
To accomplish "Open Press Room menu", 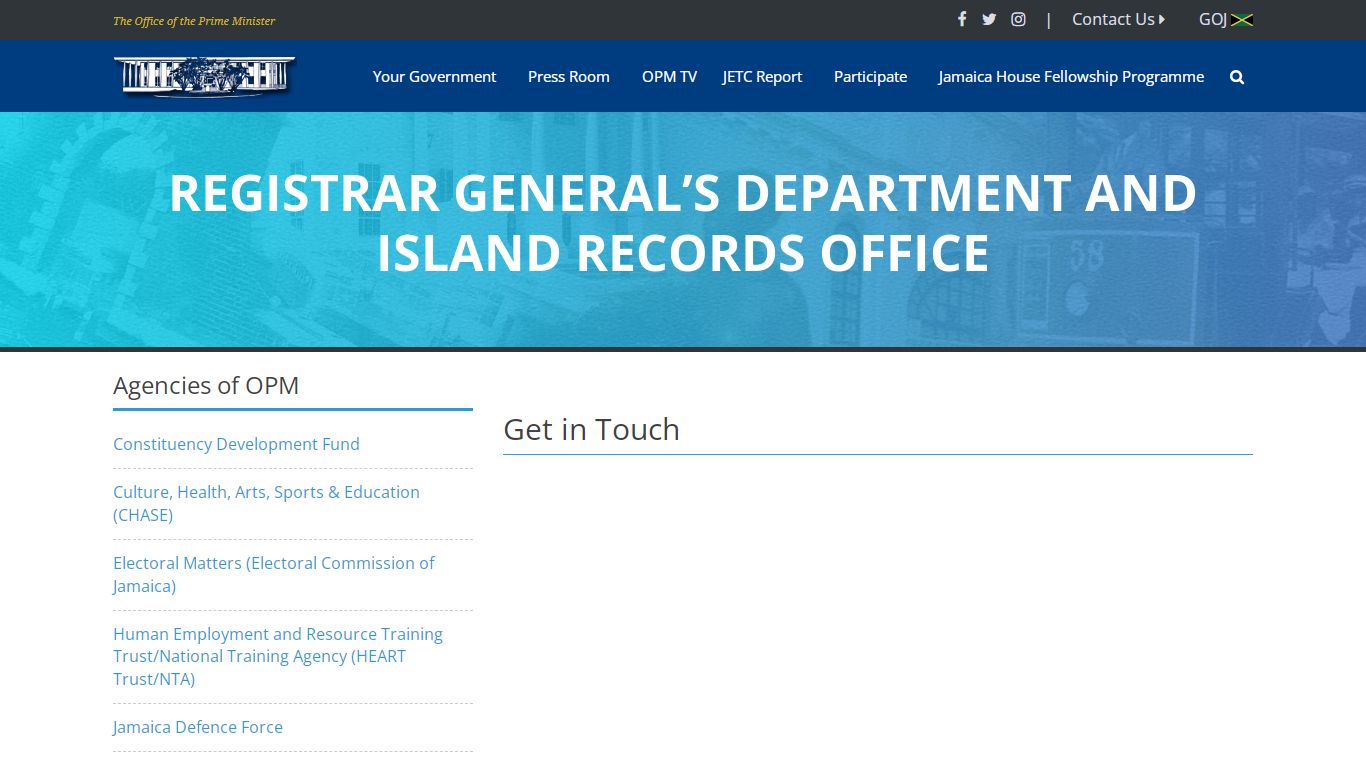I will 569,77.
